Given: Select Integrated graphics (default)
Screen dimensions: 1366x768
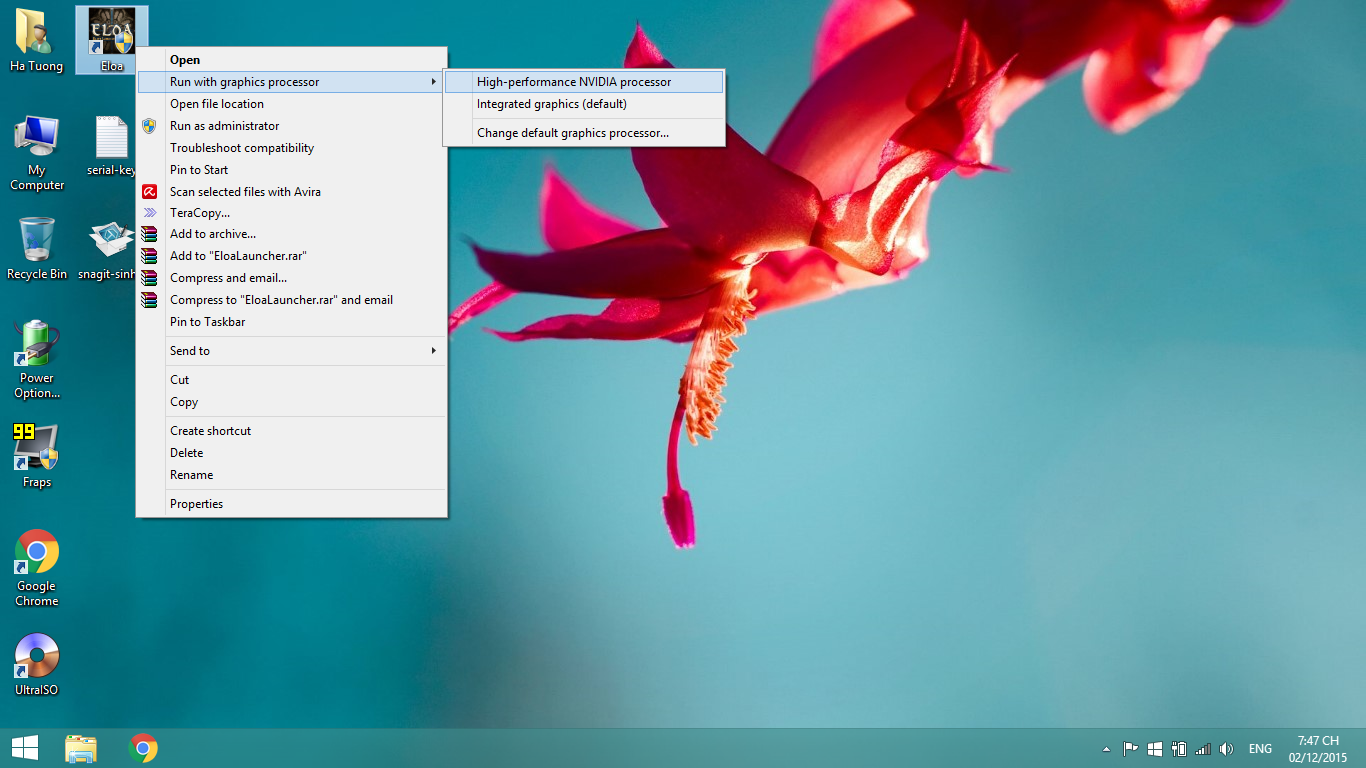Looking at the screenshot, I should [584, 104].
